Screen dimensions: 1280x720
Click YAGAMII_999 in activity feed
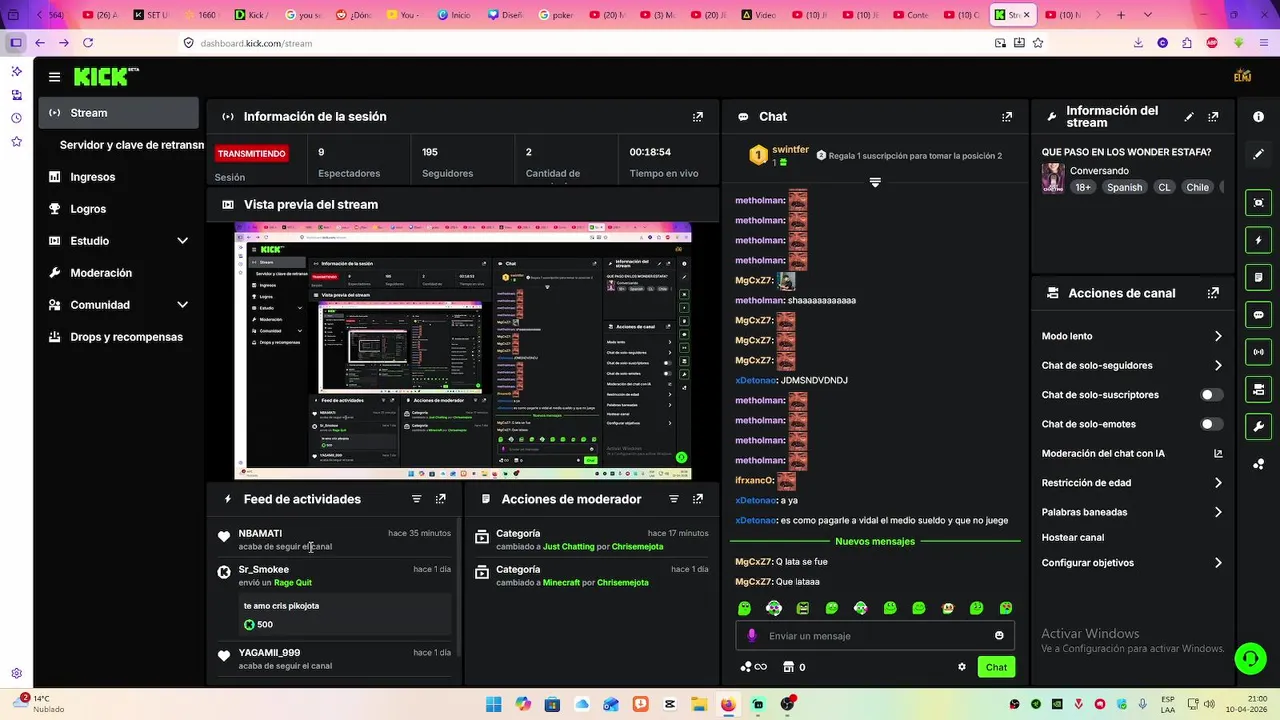[269, 653]
